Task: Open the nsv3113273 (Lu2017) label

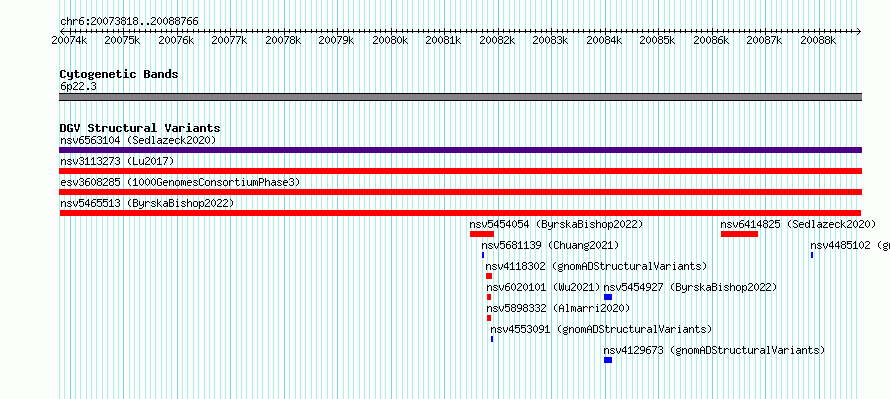Action: (117, 161)
